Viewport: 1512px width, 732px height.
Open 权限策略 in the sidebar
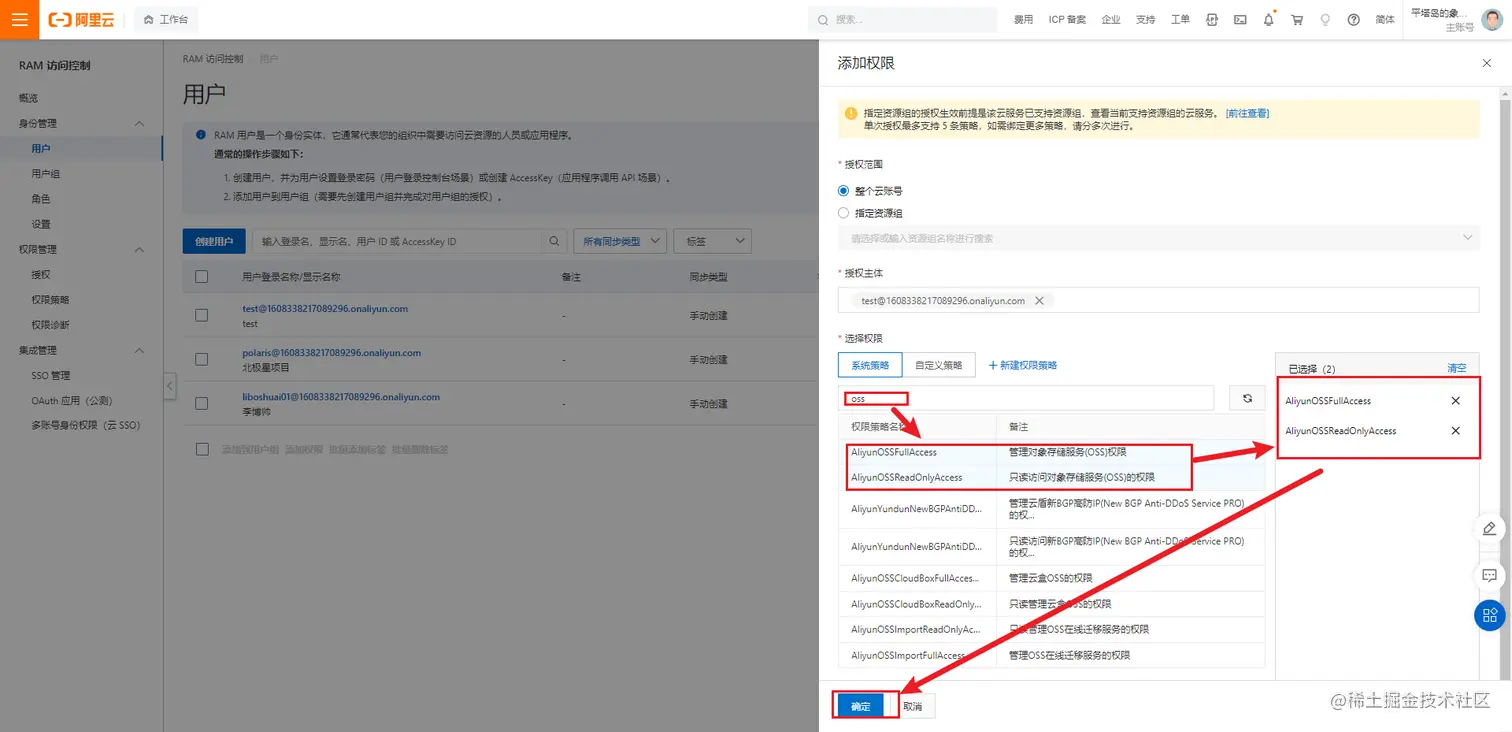pyautogui.click(x=51, y=300)
